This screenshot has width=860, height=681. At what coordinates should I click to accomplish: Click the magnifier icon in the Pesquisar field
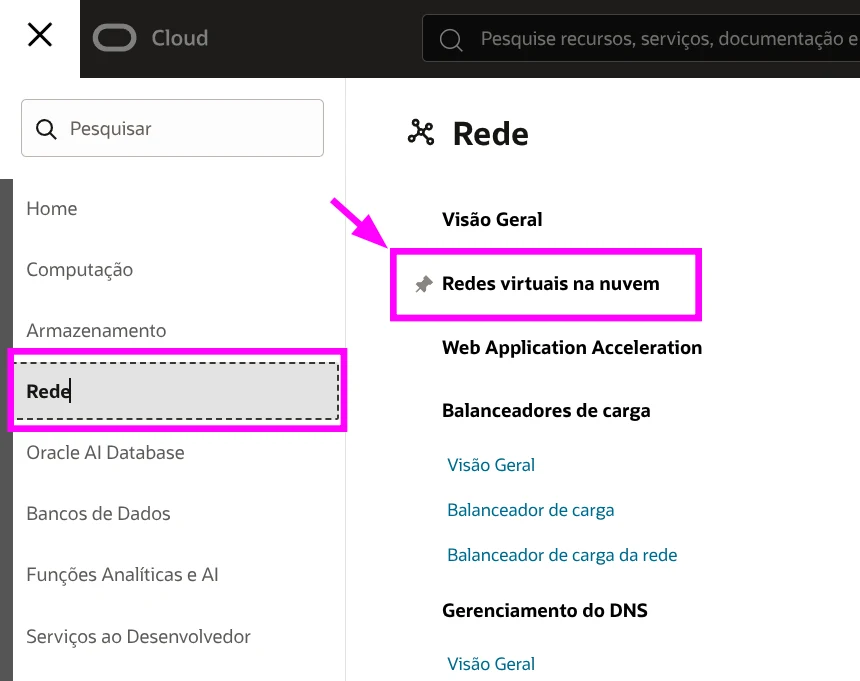[46, 129]
